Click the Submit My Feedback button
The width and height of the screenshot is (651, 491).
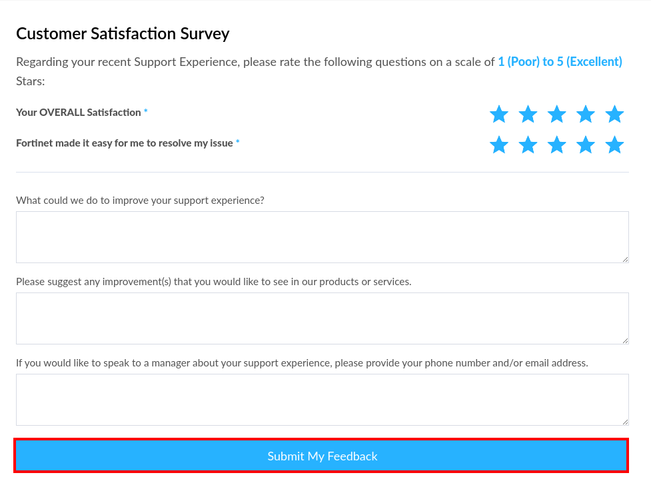tap(322, 456)
